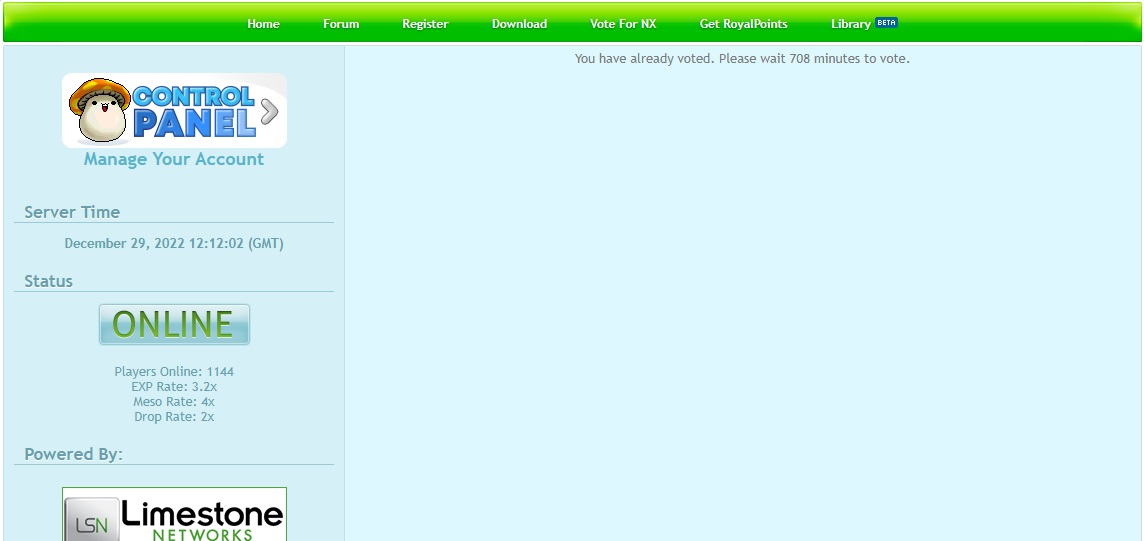Image resolution: width=1144 pixels, height=541 pixels.
Task: Click the Players Online count text
Action: tap(174, 371)
